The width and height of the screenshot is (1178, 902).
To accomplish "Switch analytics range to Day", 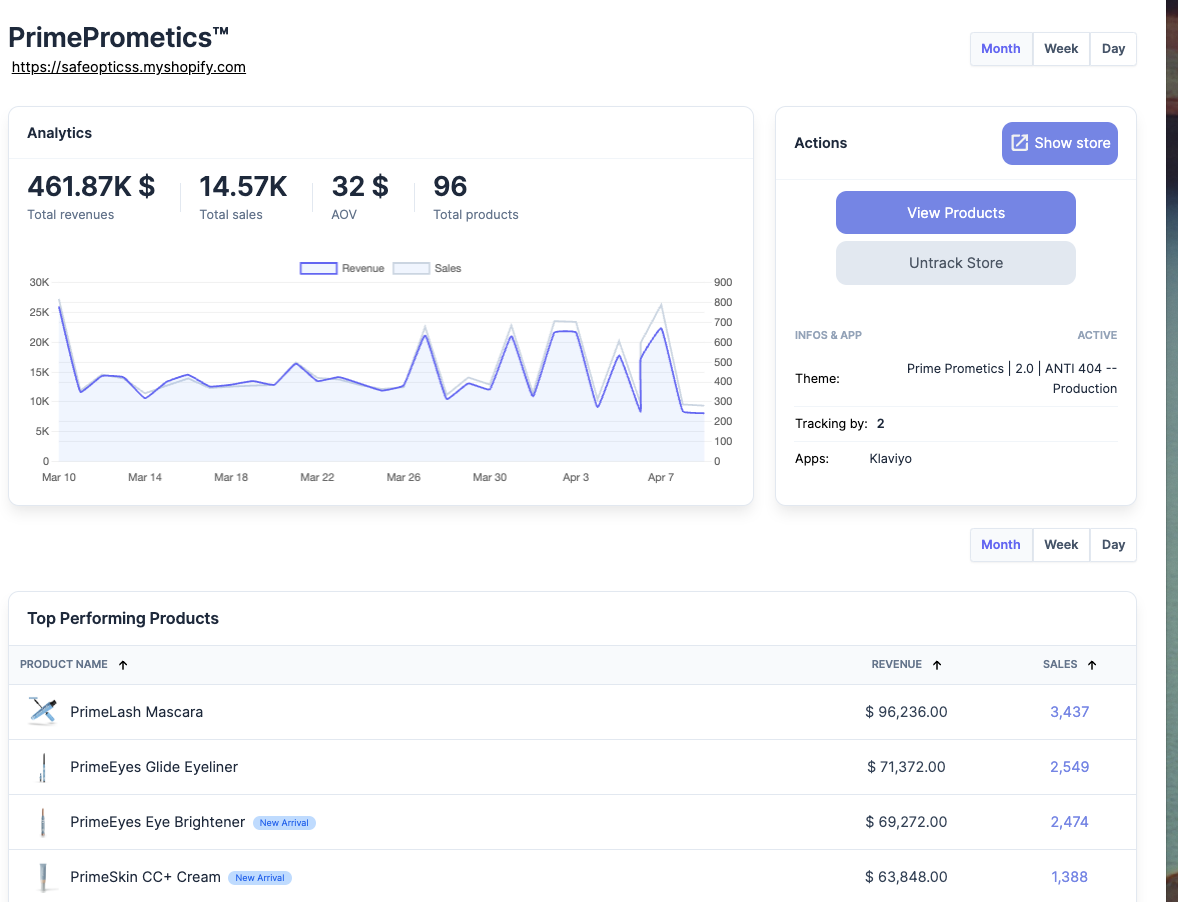I will click(x=1113, y=49).
